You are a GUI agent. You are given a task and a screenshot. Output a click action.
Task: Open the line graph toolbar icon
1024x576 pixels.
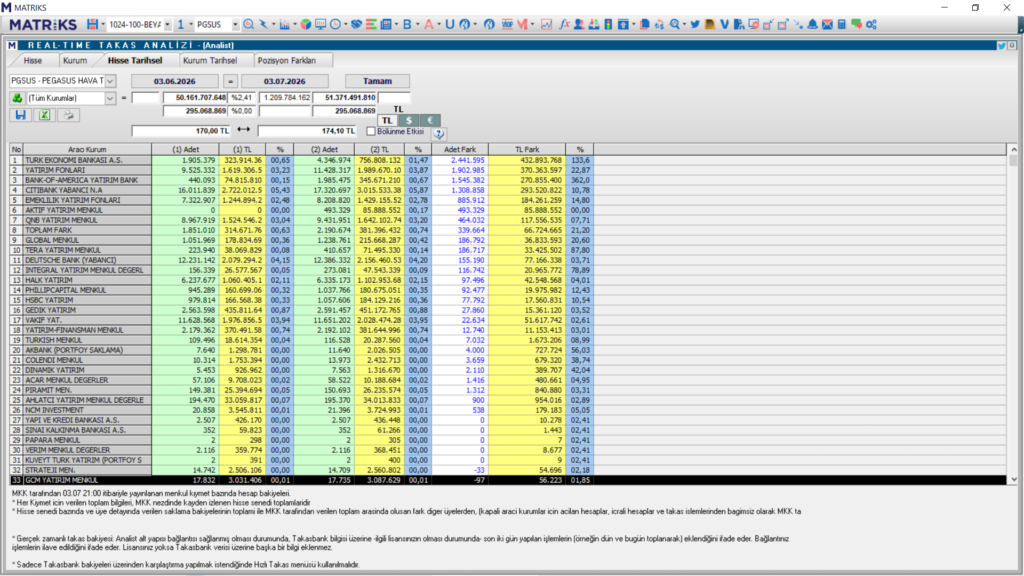click(x=547, y=24)
